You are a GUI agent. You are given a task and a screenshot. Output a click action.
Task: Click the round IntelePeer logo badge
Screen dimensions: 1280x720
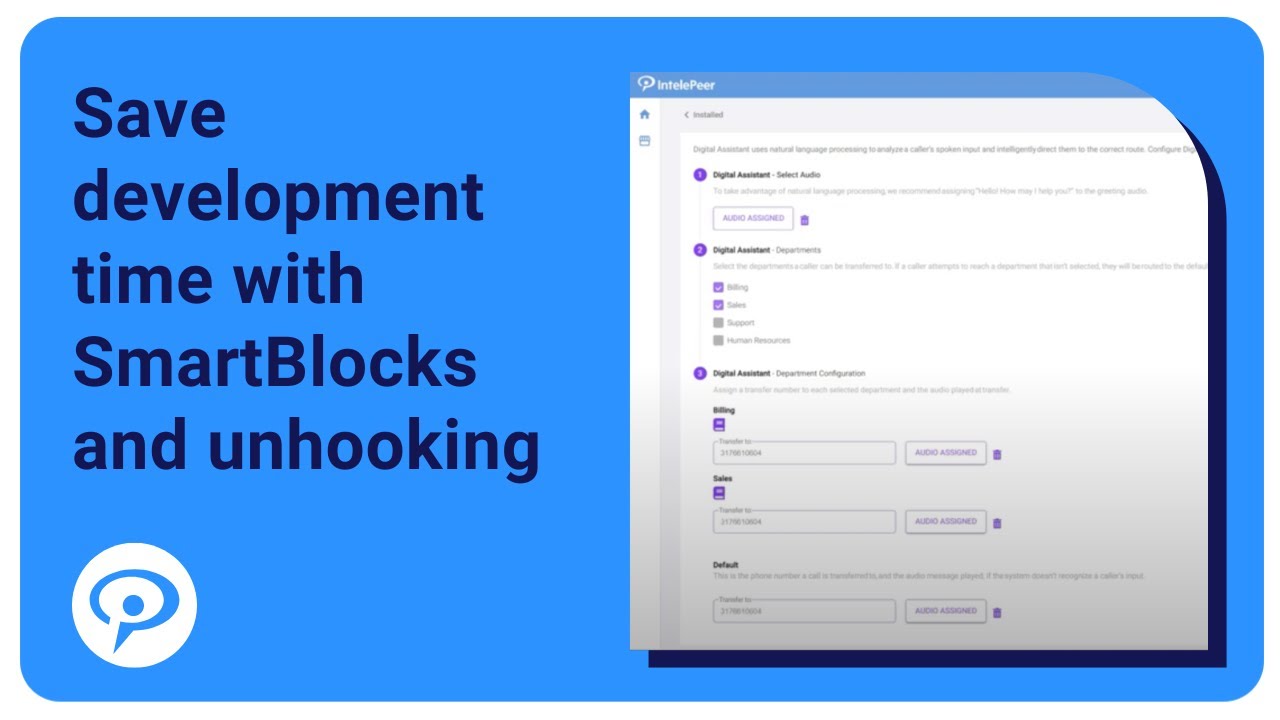[134, 605]
